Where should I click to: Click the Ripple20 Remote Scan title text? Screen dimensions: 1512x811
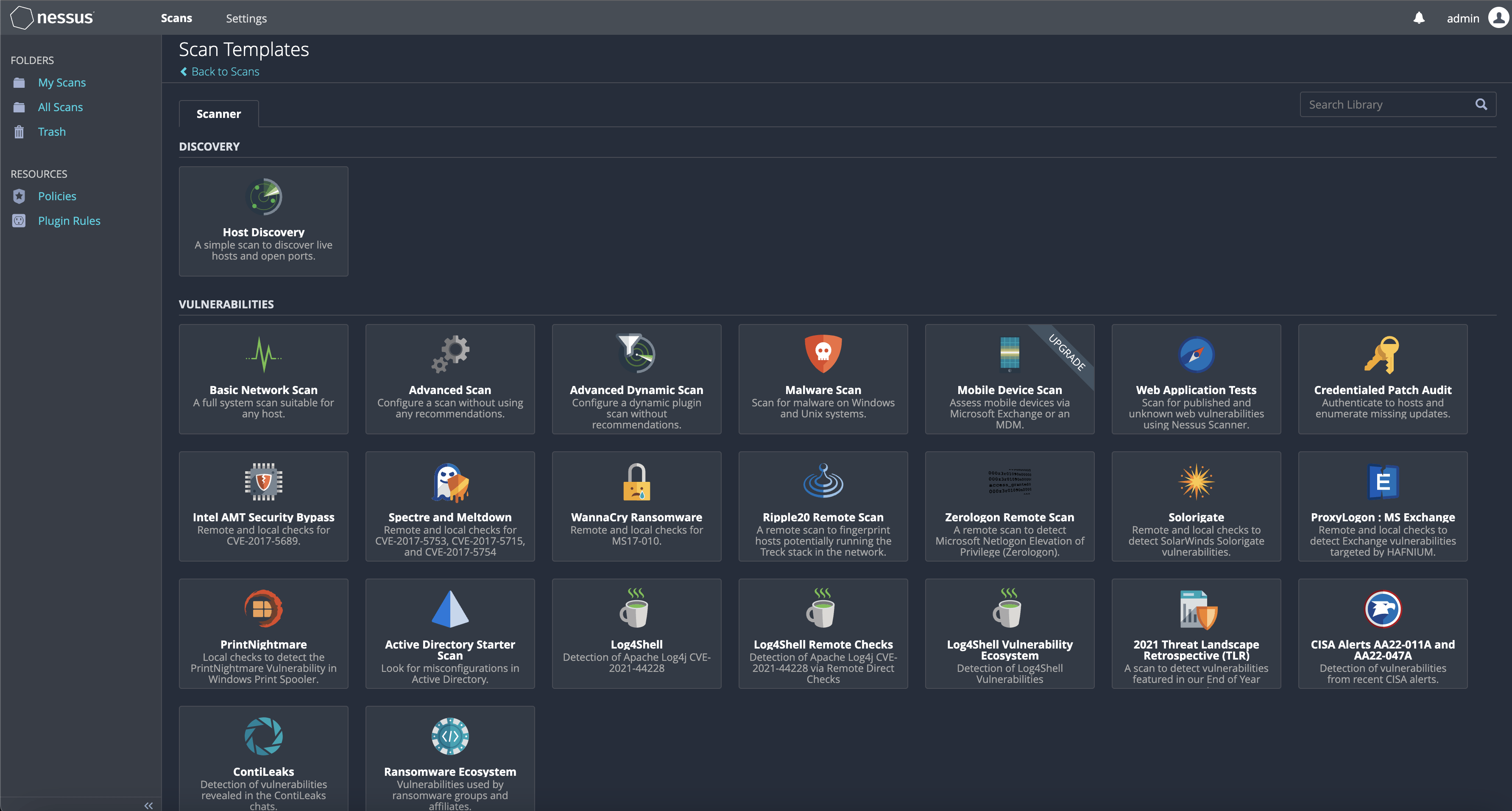823,517
